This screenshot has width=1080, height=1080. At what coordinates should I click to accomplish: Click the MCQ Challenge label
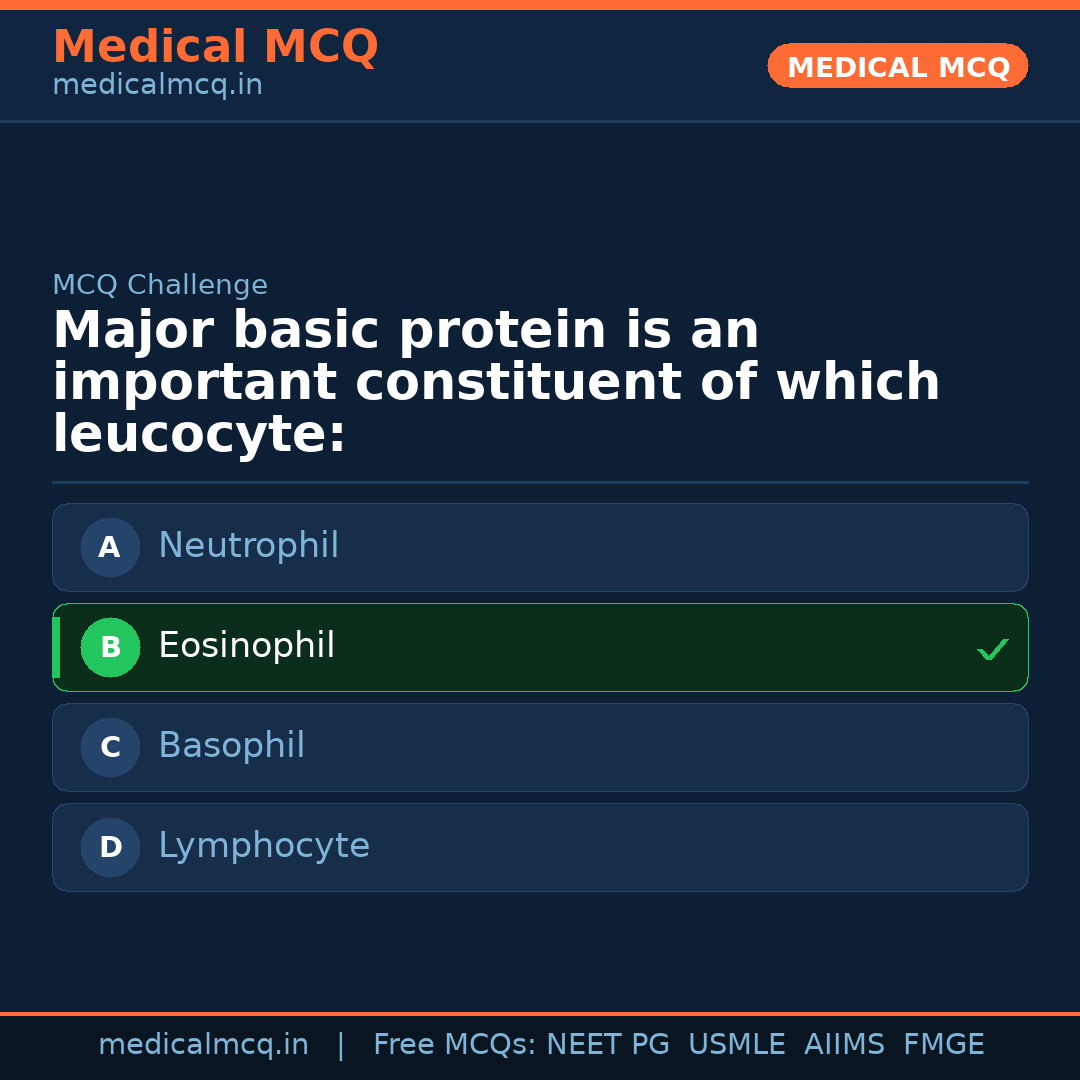click(160, 285)
